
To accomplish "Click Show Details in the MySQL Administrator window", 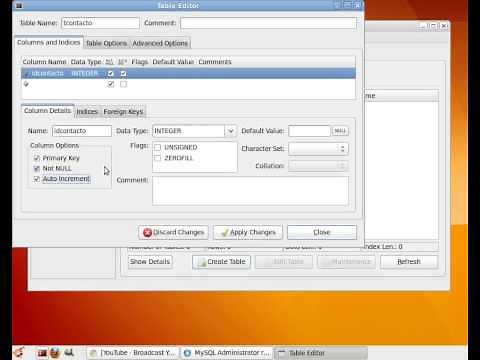I will (150, 262).
